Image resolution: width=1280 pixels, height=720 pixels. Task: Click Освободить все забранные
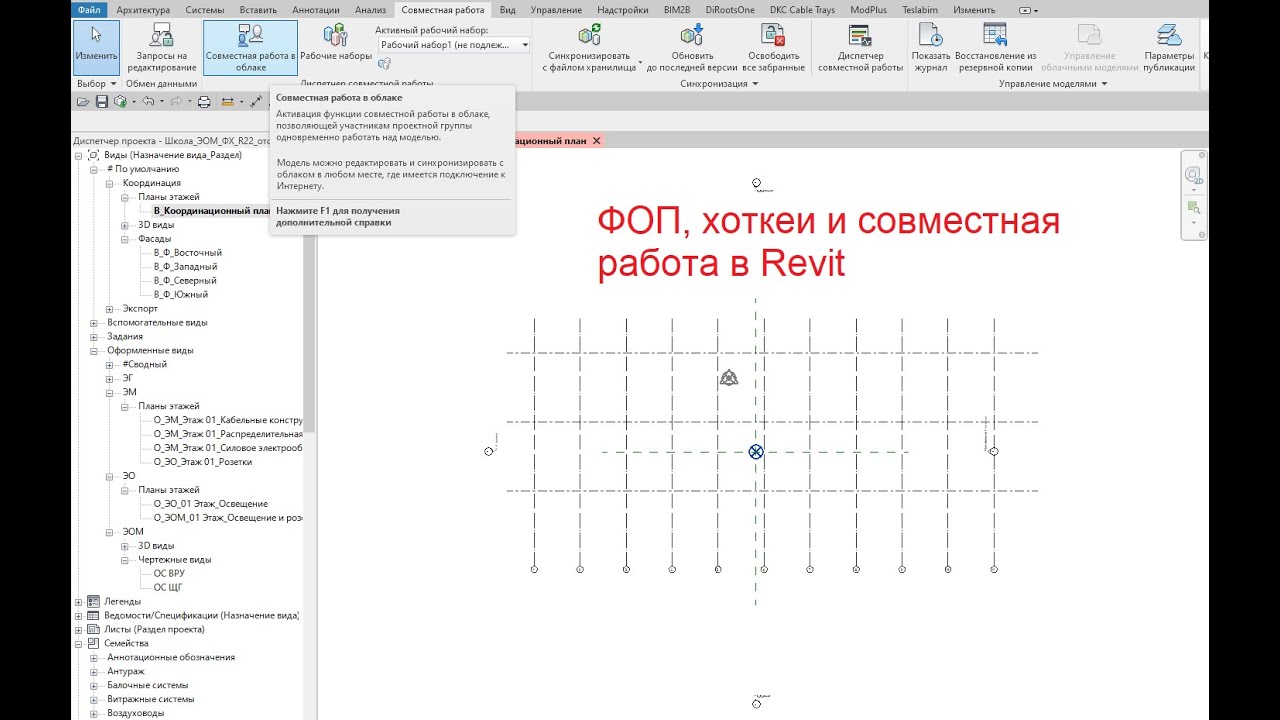pos(773,47)
